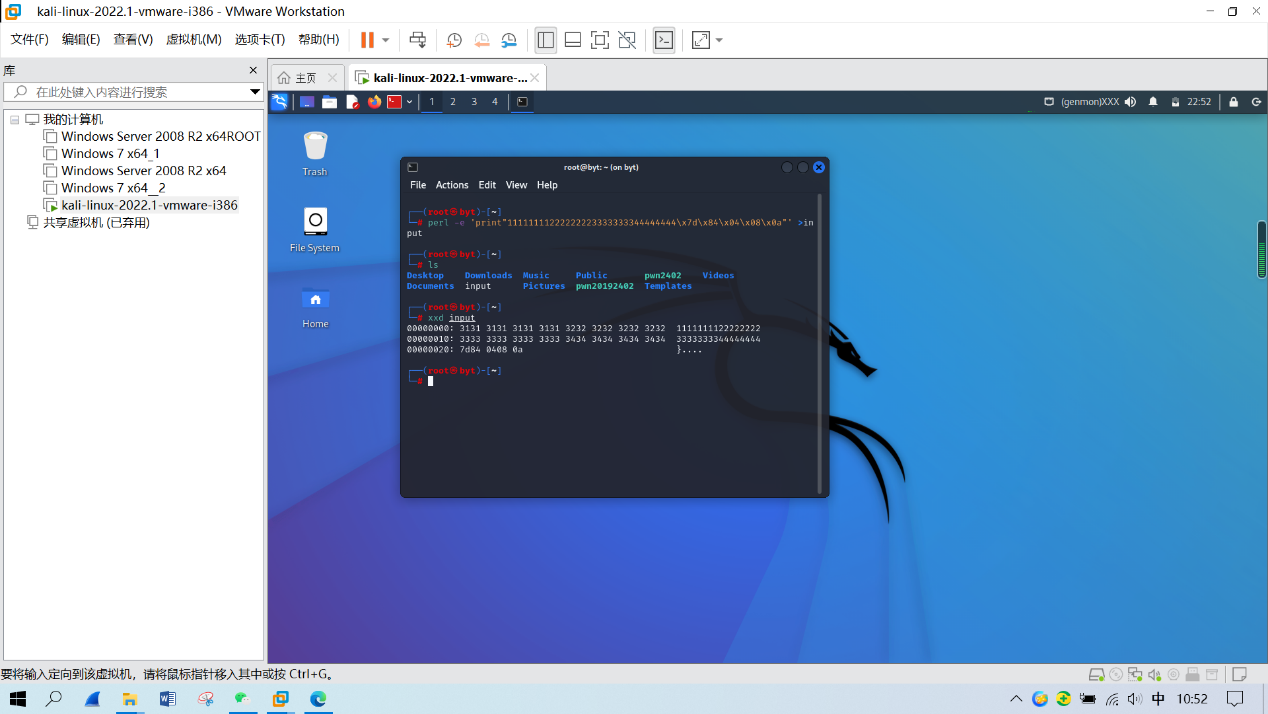This screenshot has width=1268, height=714.
Task: Open the terminal File menu
Action: [418, 185]
